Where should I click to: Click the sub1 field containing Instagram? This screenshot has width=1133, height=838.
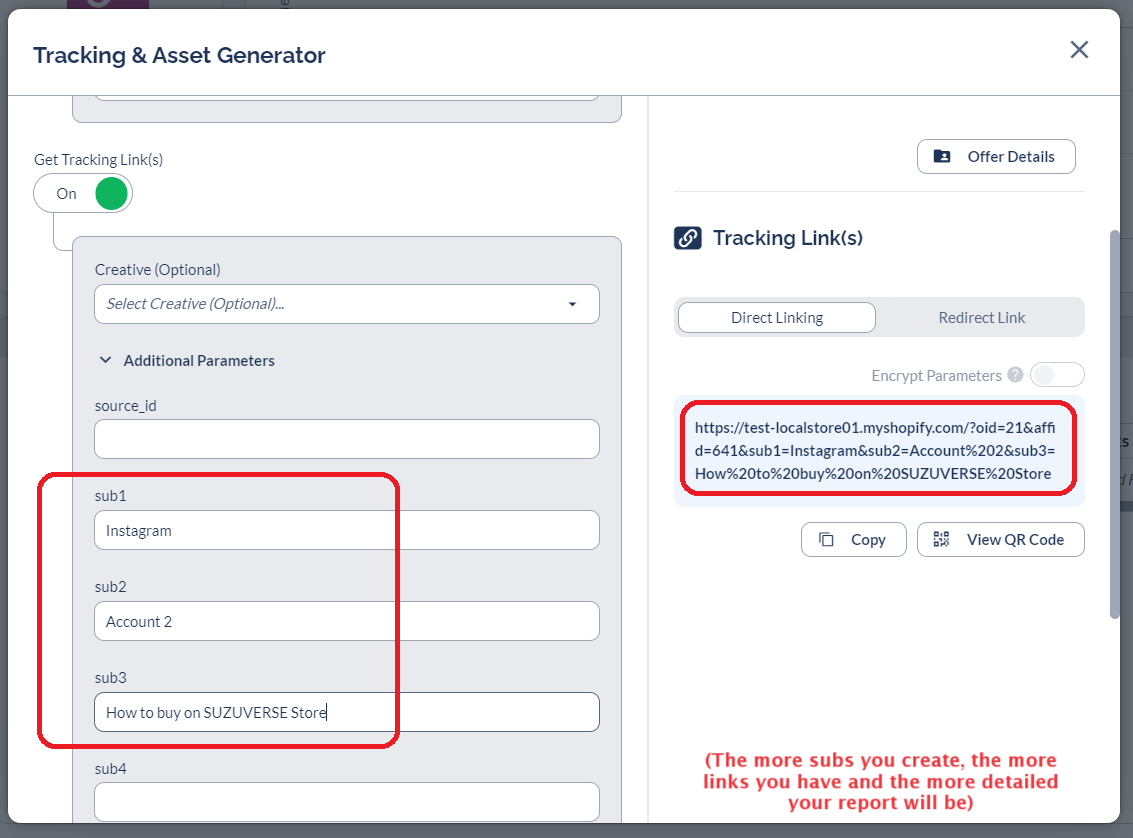coord(346,531)
